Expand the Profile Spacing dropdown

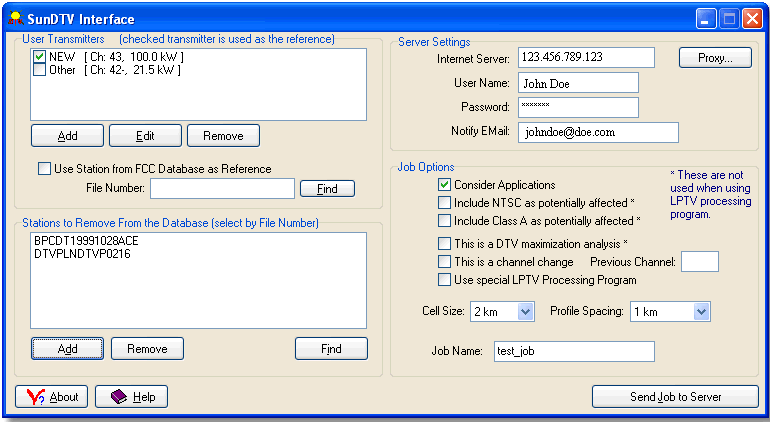click(x=701, y=312)
